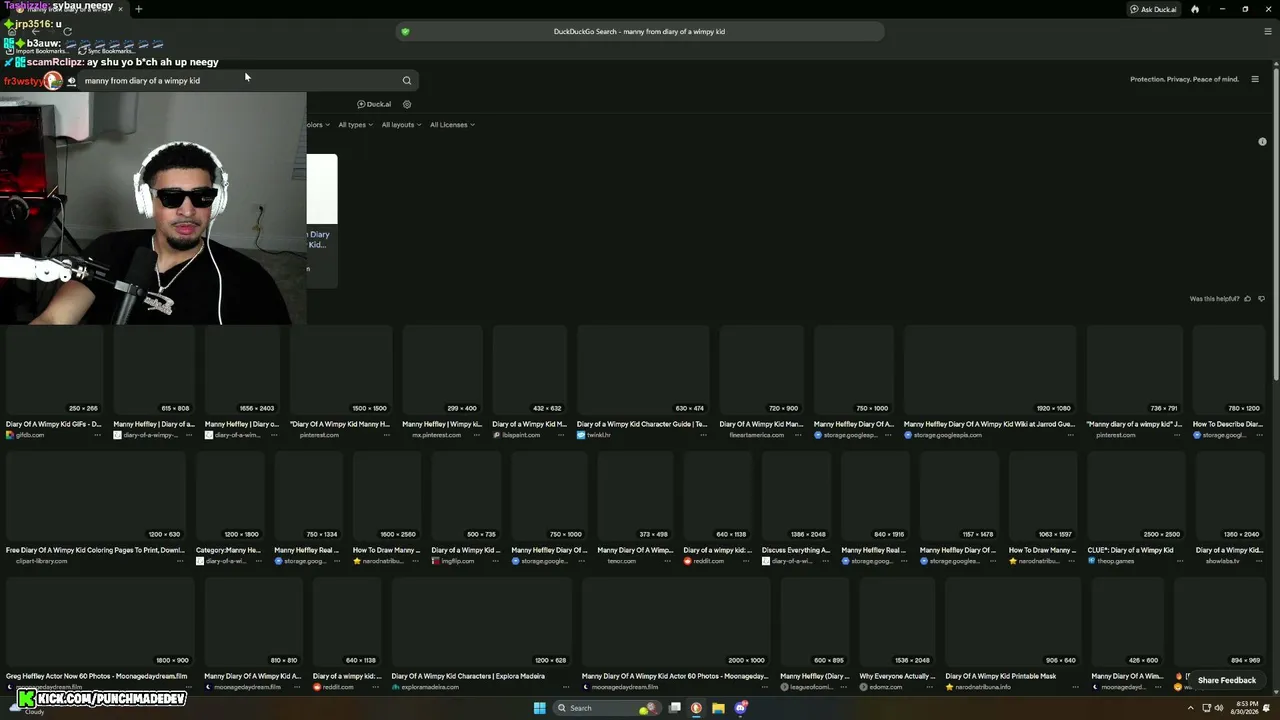Open 'Diary of a Wimpy Kid Character Guide' result

(x=641, y=424)
